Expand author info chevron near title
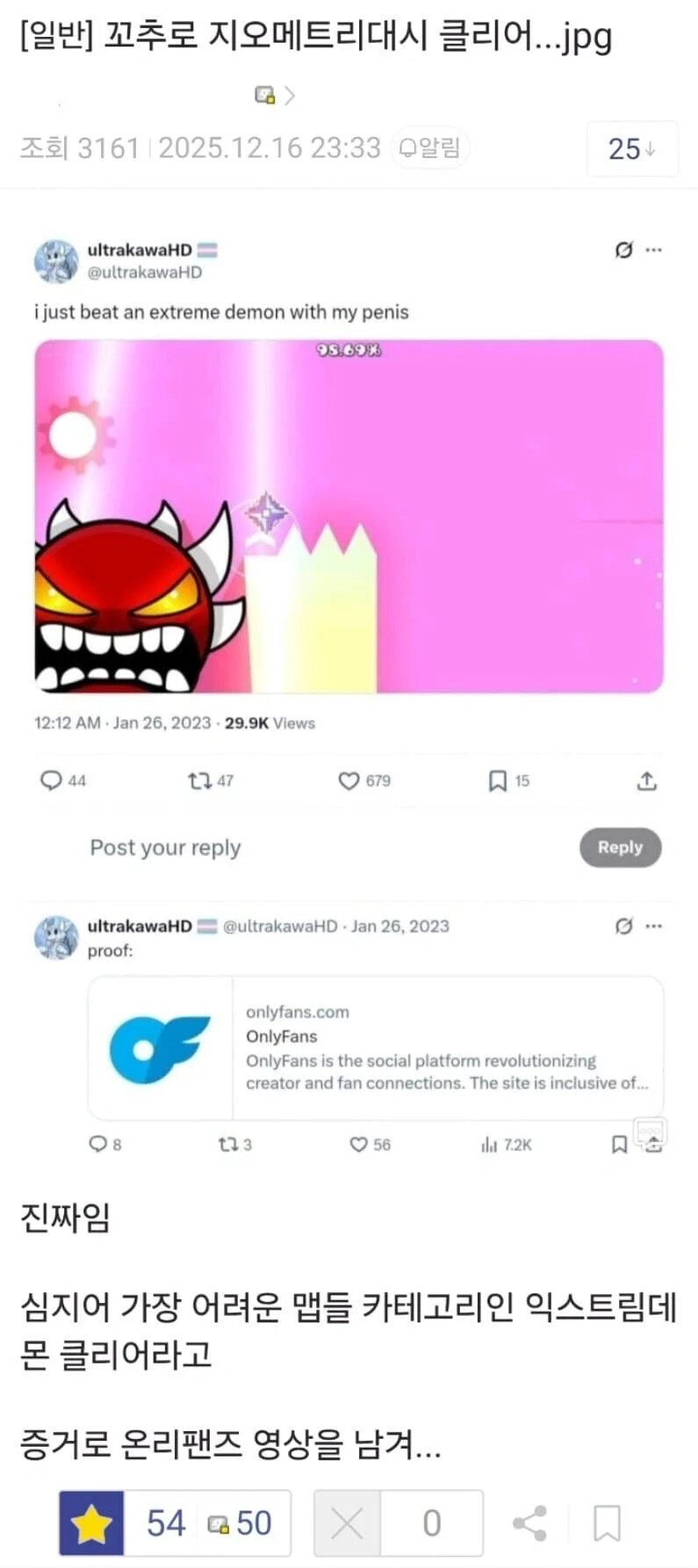Viewport: 698px width, 1568px height. pos(290,96)
